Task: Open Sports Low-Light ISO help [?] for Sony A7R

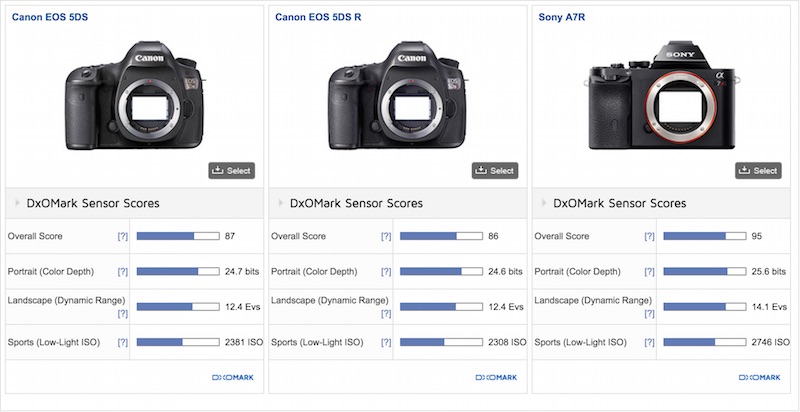Action: point(649,342)
